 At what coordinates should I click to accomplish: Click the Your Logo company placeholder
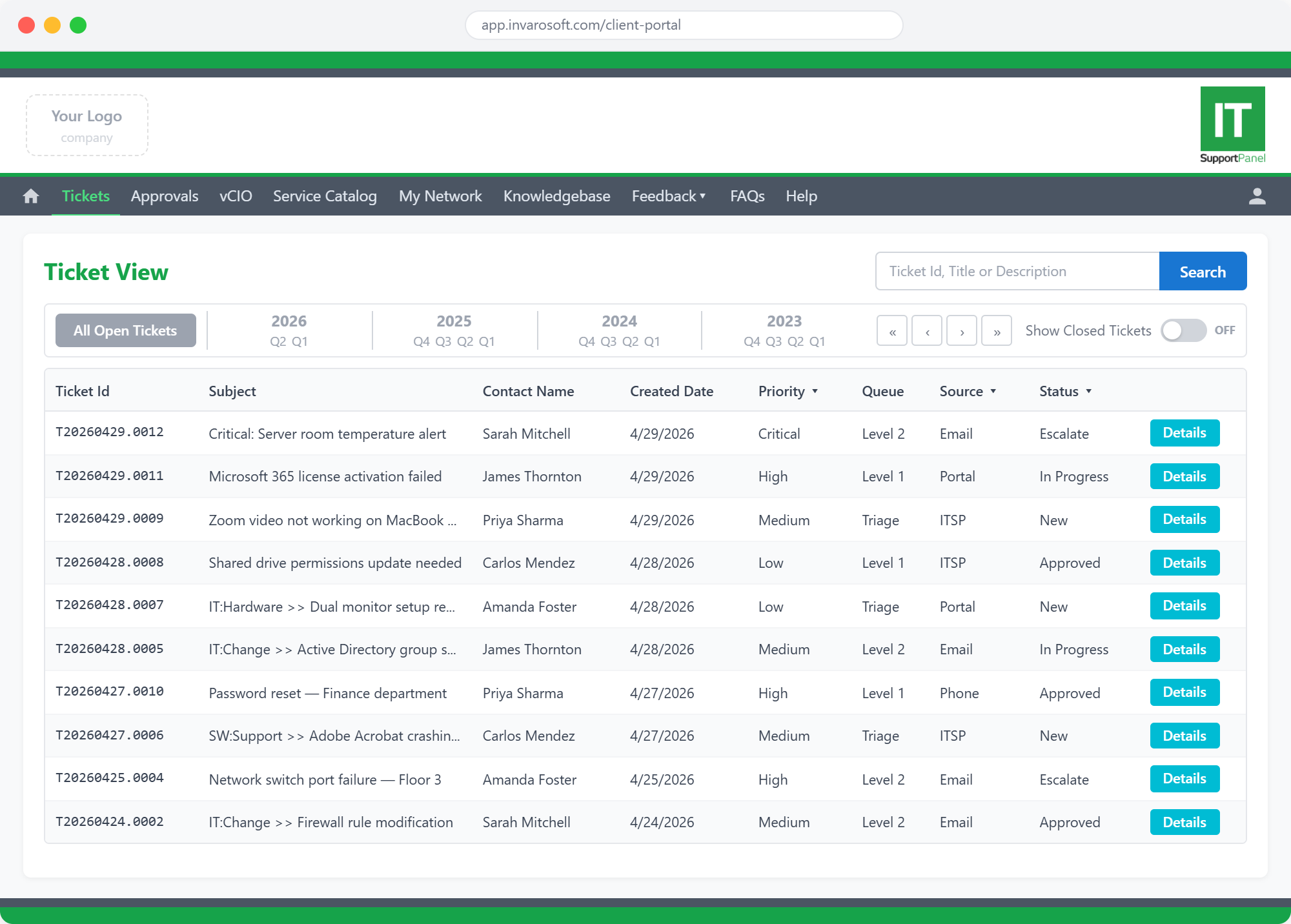tap(87, 125)
